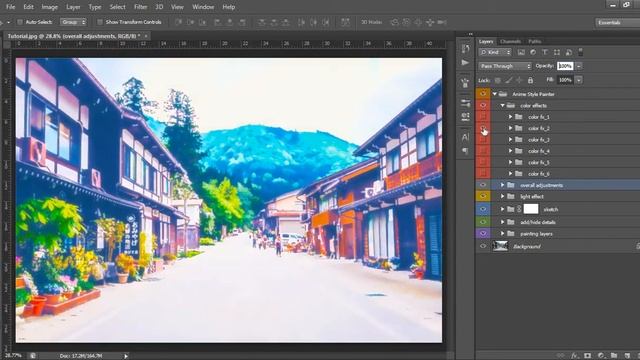Filter layers by adjustment layers icon
Viewport: 640px width, 360px height.
click(533, 52)
